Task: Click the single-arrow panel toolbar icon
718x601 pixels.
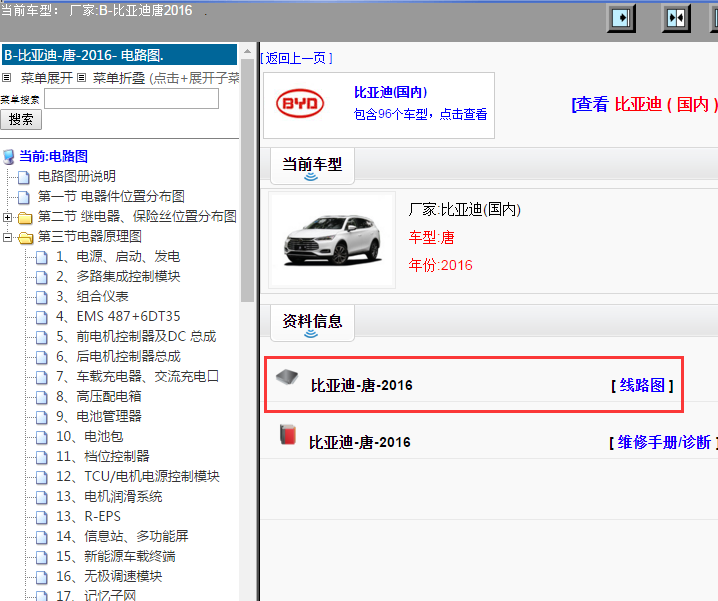Action: click(x=621, y=18)
